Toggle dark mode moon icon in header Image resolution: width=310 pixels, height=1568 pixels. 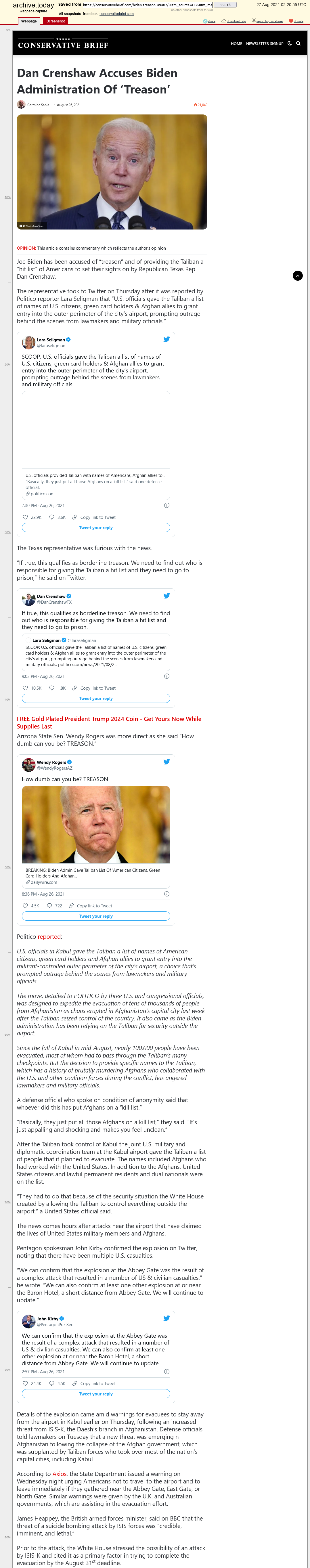tap(289, 43)
